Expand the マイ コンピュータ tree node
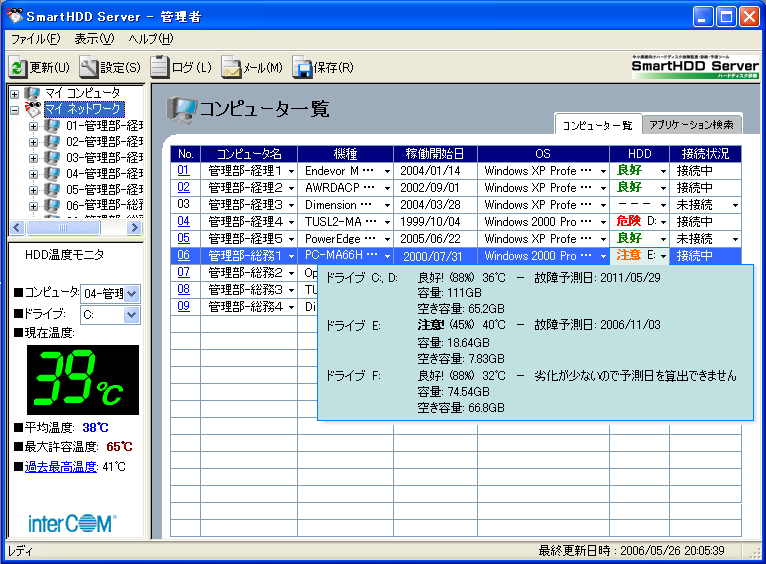 (x=15, y=94)
